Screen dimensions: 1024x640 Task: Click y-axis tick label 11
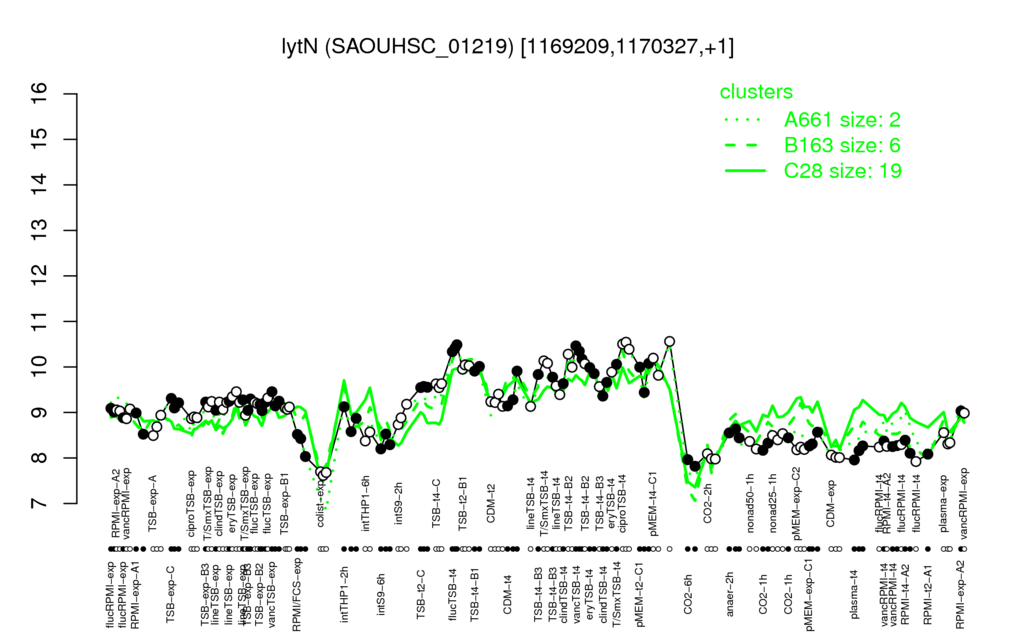pos(40,321)
